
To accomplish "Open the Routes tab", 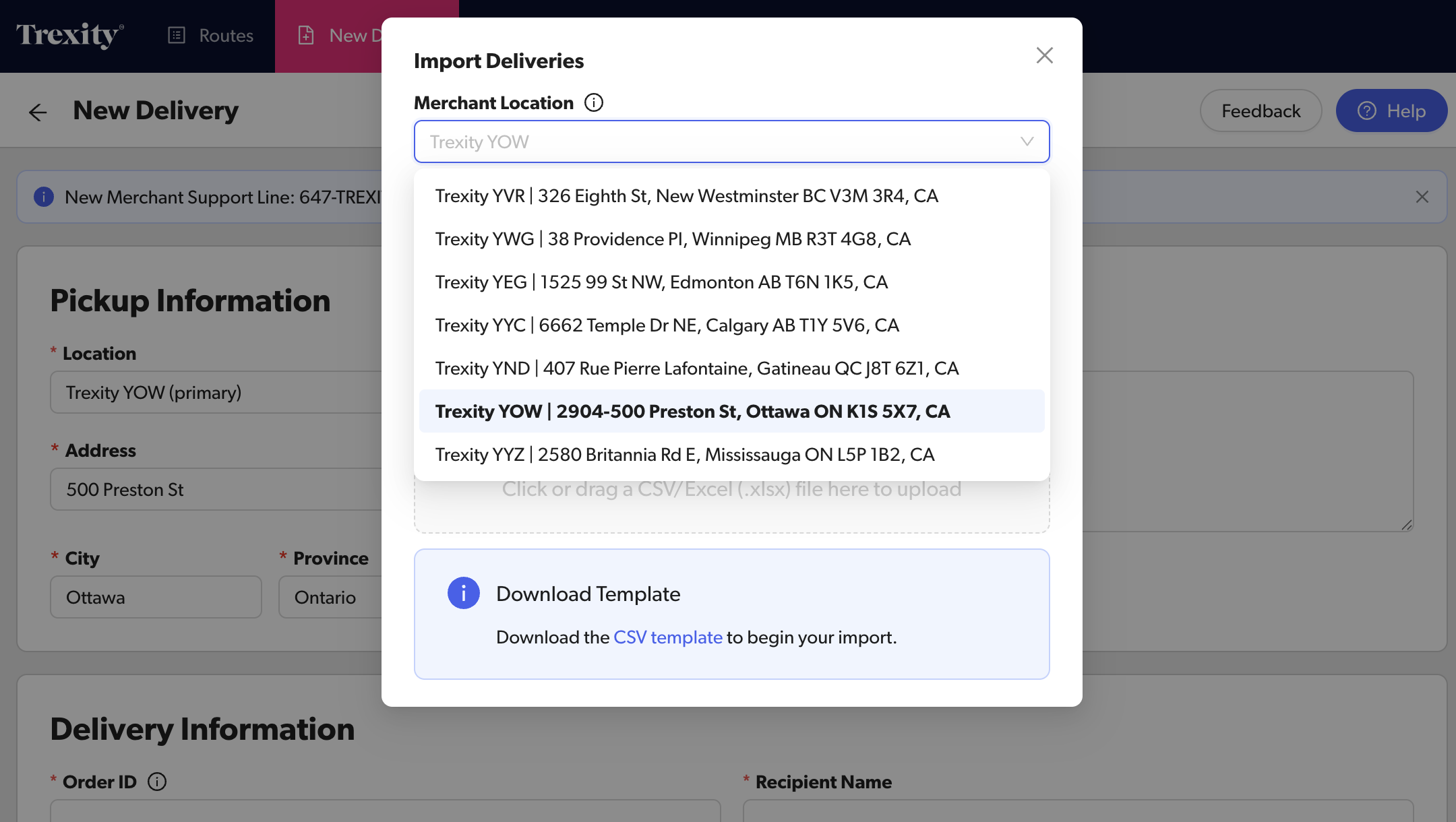I will tap(210, 36).
